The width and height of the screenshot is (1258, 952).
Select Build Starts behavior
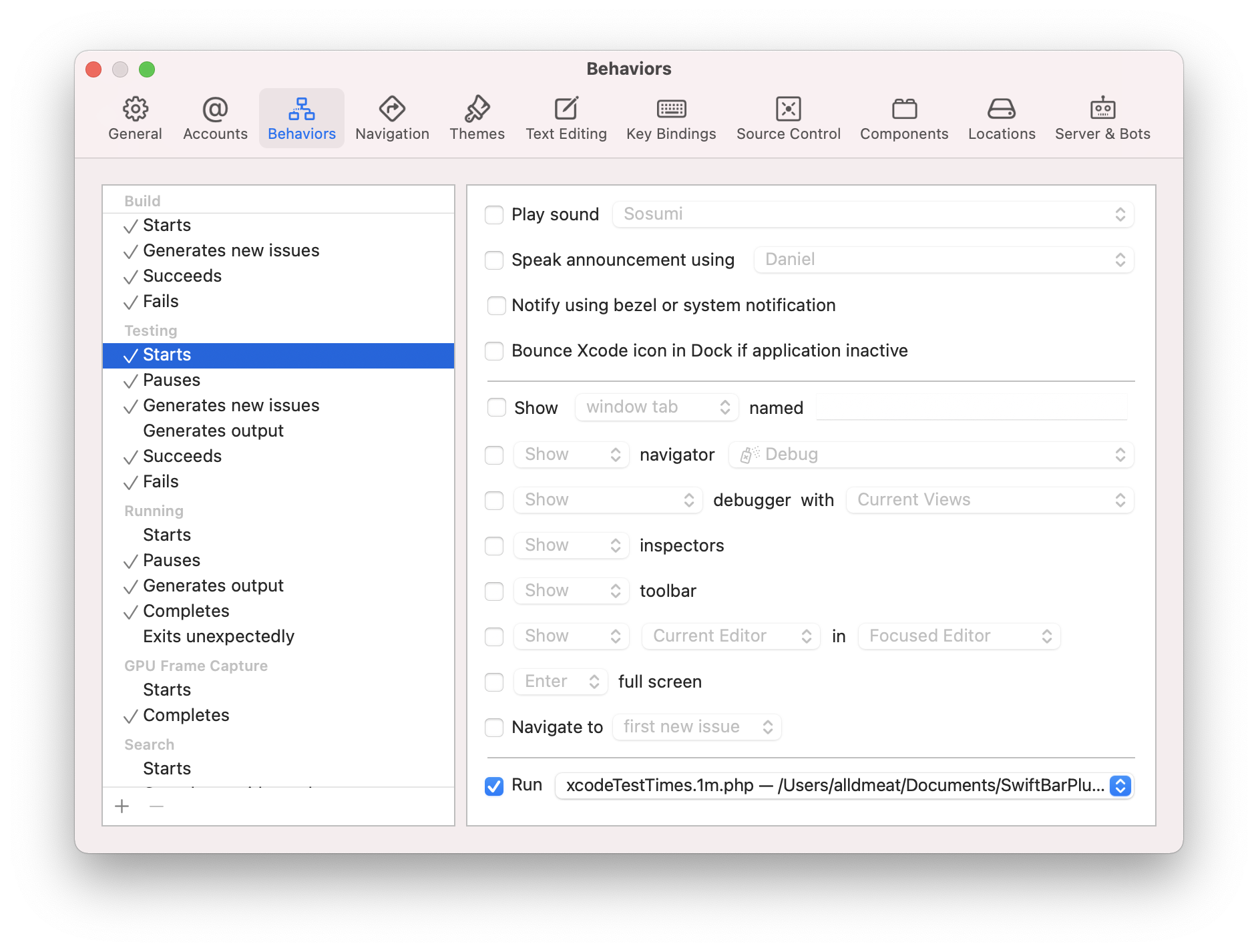click(278, 226)
